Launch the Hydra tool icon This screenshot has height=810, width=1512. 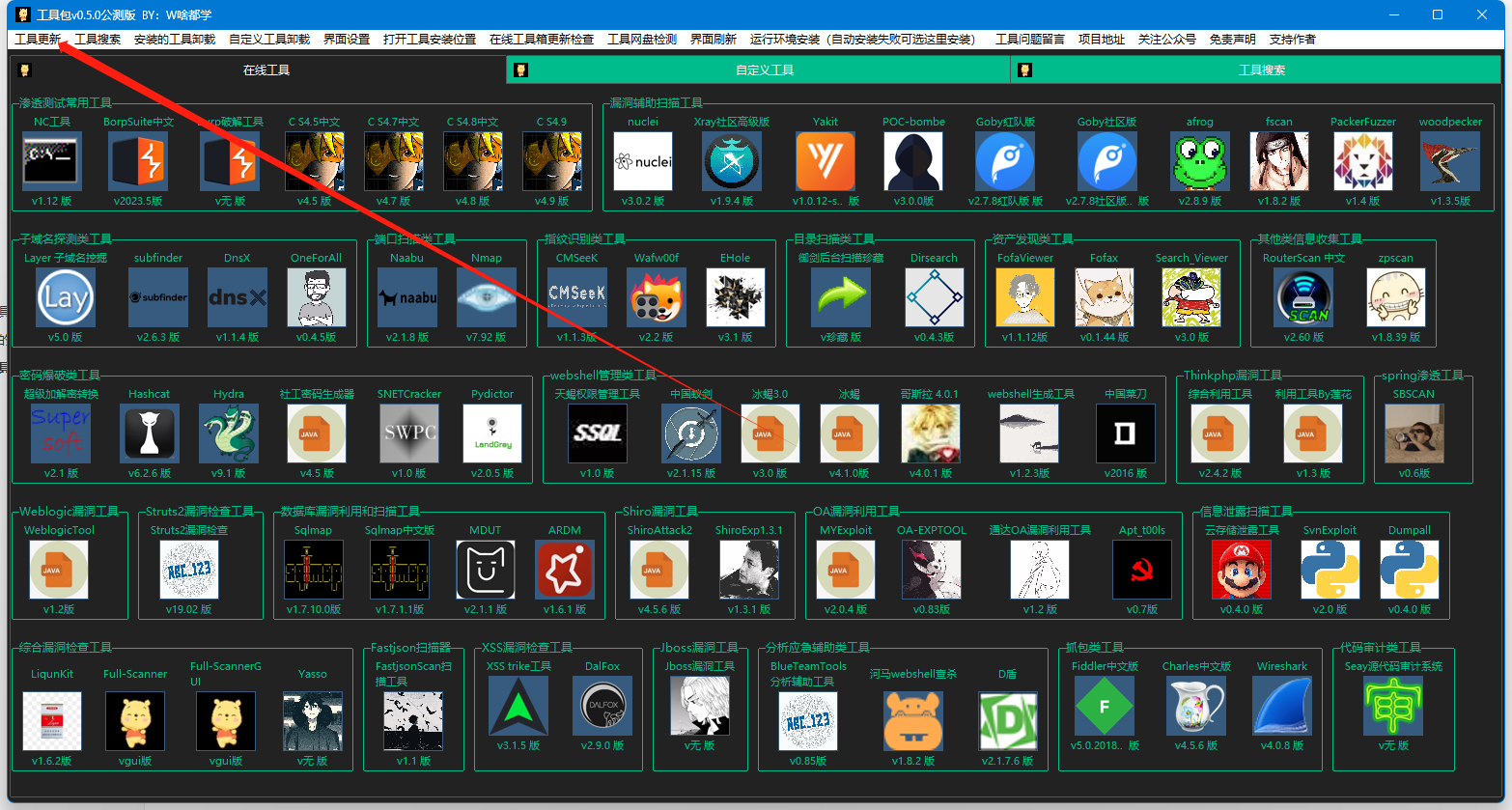click(229, 433)
